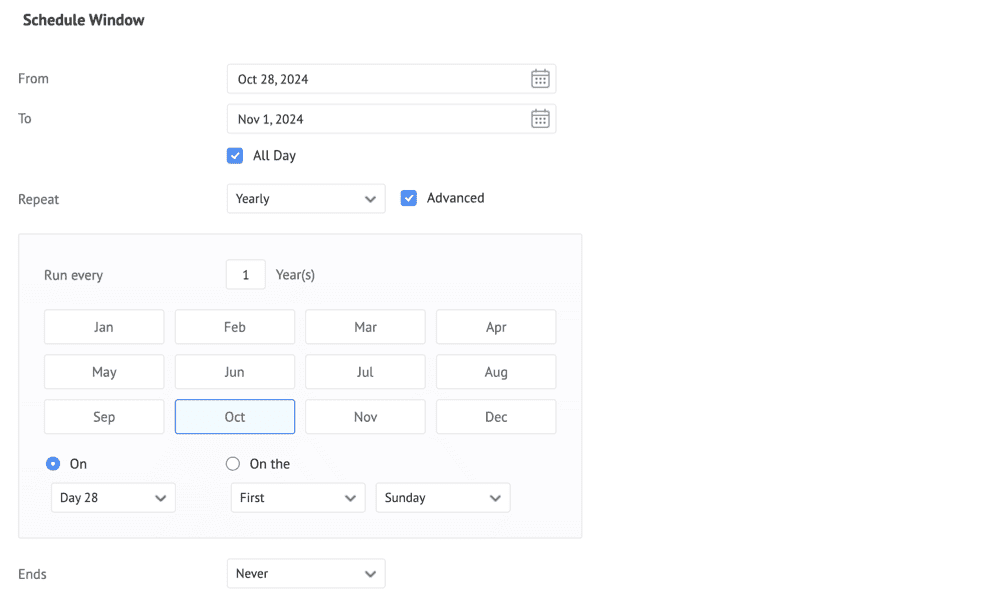
Task: Select the Jun month button
Action: [x=235, y=372]
